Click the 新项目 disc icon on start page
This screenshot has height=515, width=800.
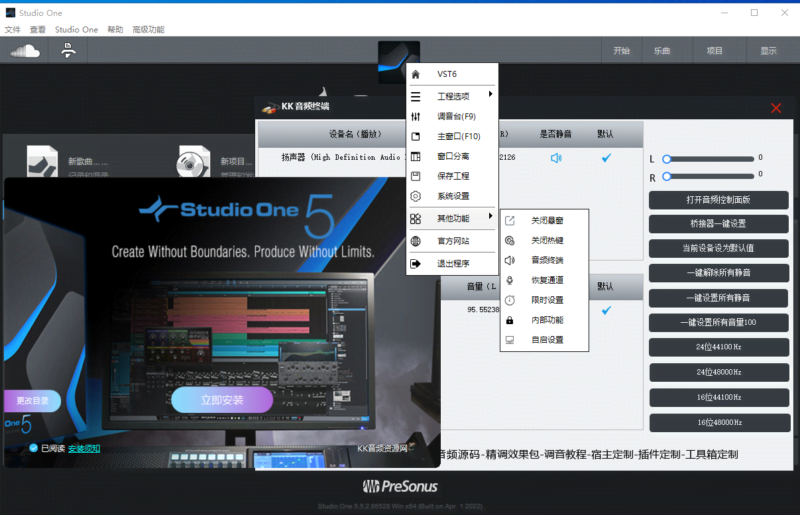[193, 161]
